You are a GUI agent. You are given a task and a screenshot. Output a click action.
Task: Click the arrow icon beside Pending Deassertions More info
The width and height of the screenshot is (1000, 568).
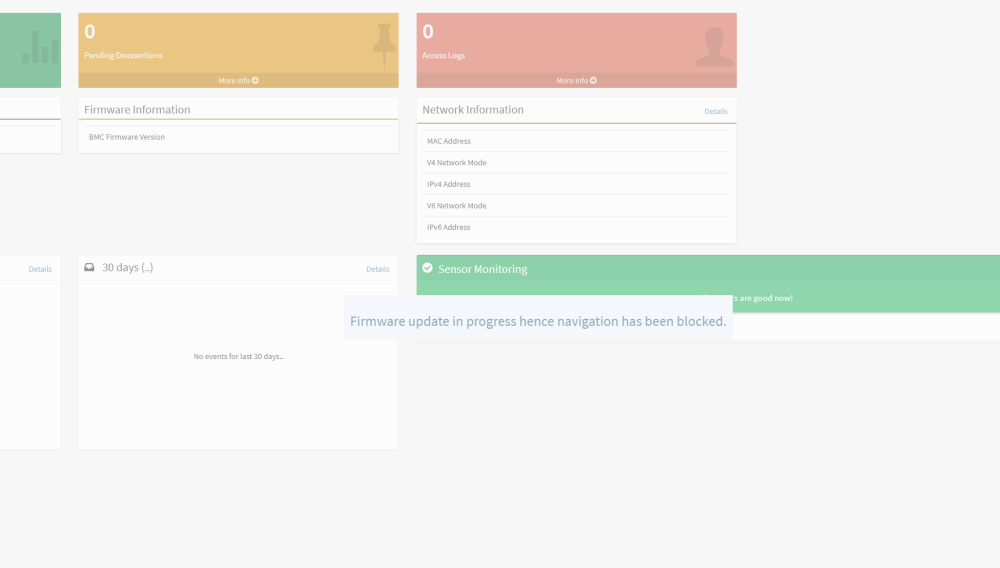255,80
